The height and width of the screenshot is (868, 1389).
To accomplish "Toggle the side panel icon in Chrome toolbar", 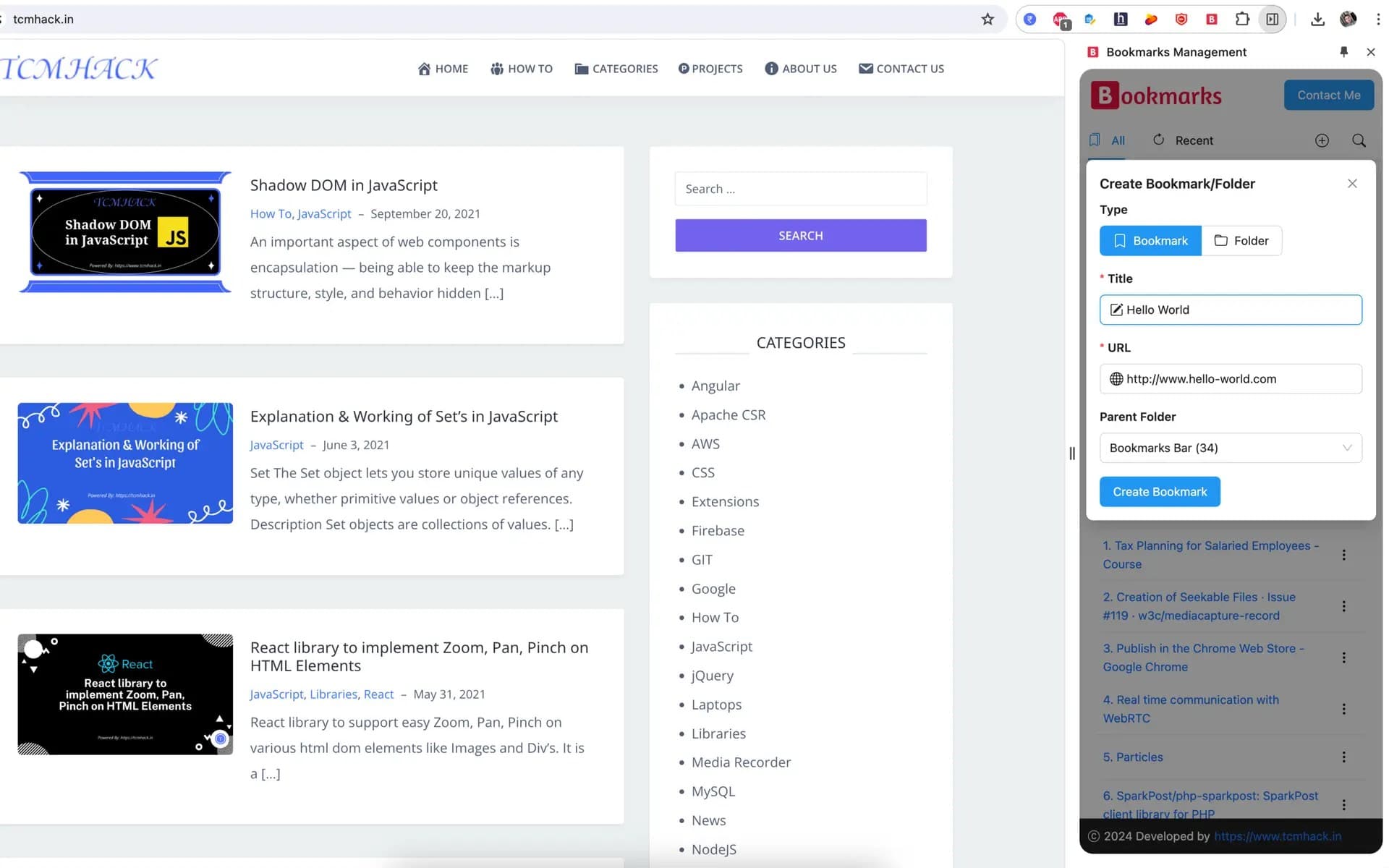I will (1273, 20).
